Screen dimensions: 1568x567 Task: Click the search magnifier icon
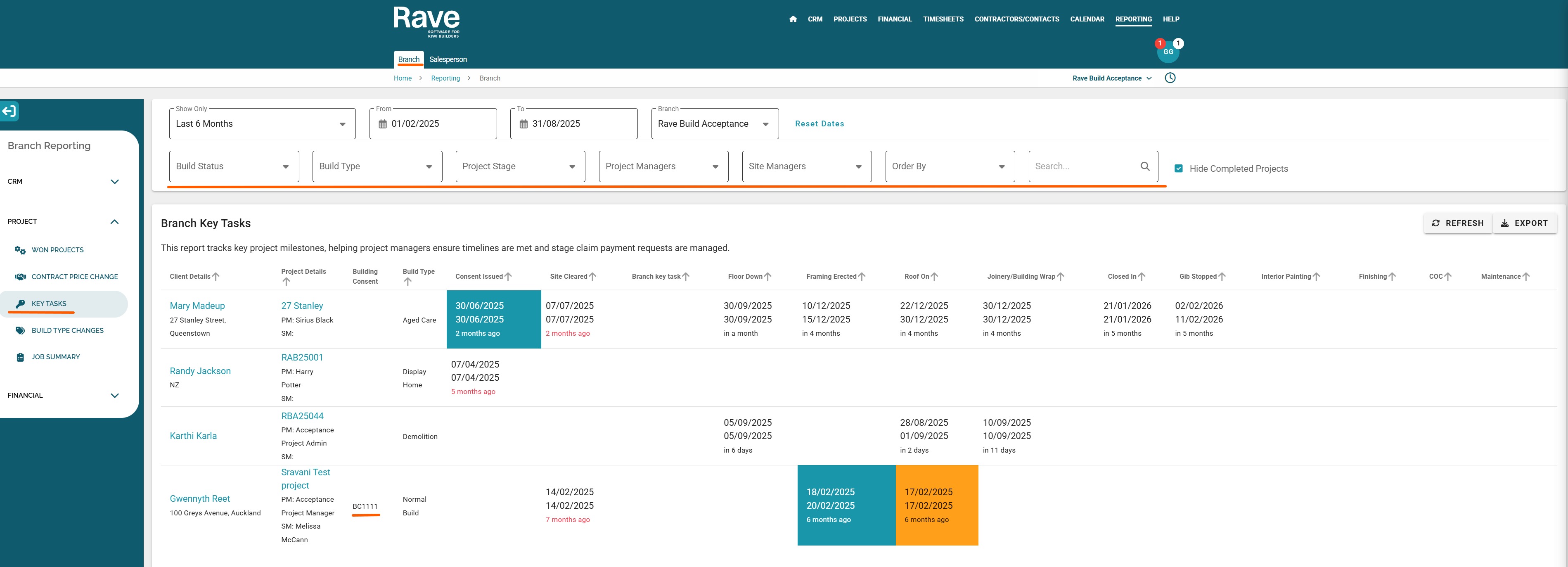tap(1144, 166)
